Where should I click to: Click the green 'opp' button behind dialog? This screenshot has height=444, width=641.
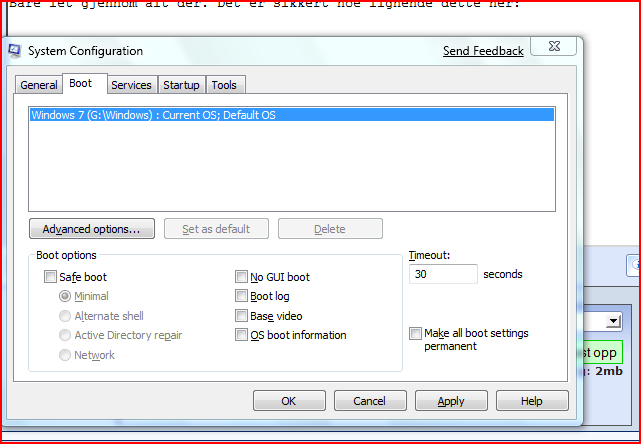(603, 352)
